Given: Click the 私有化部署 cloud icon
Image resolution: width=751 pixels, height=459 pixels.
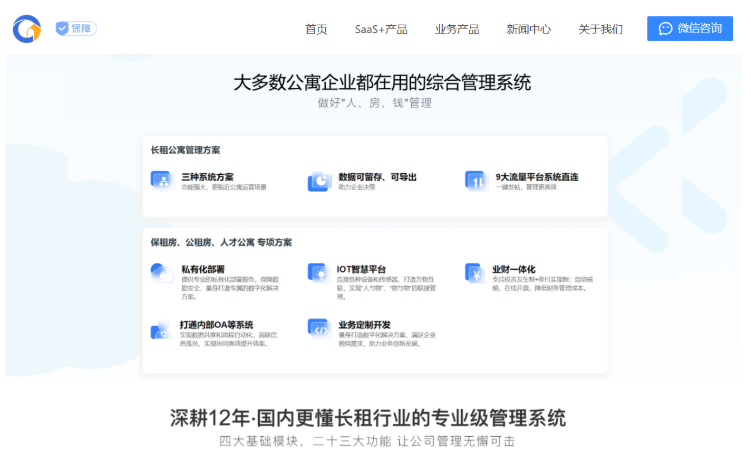Looking at the screenshot, I should pyautogui.click(x=161, y=272).
